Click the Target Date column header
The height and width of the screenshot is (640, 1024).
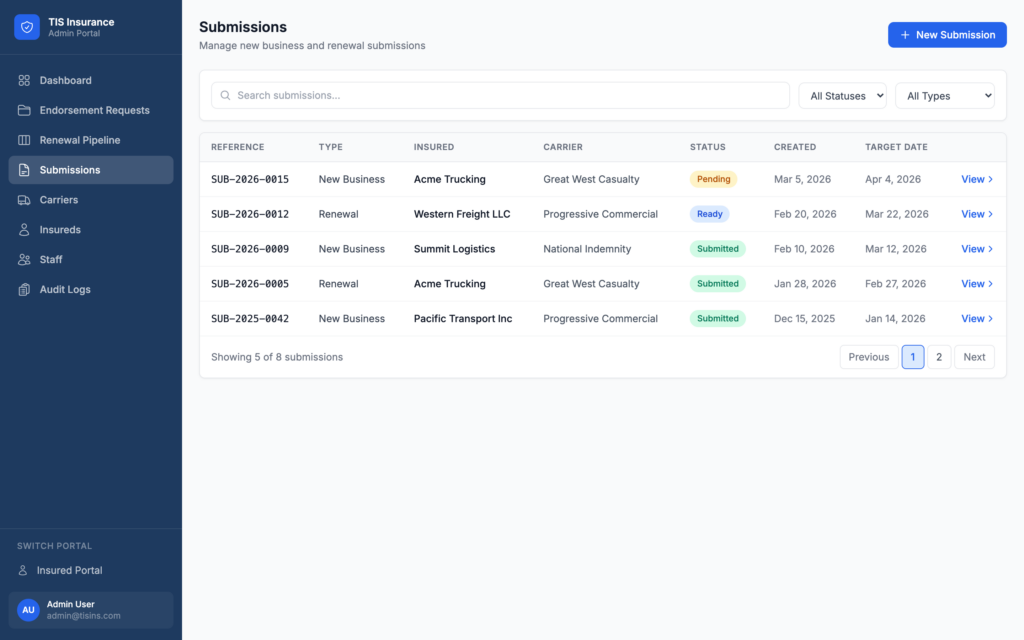click(x=896, y=147)
